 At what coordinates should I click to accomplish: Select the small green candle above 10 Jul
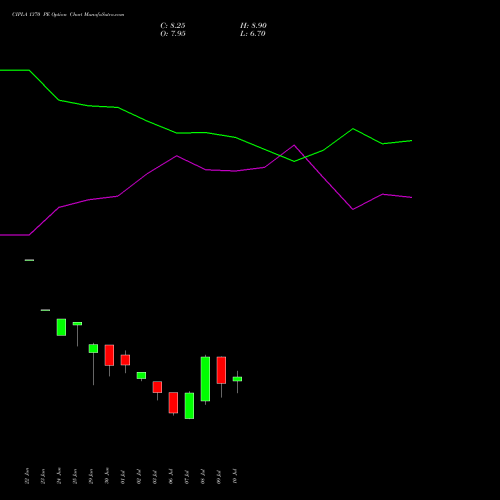click(237, 379)
